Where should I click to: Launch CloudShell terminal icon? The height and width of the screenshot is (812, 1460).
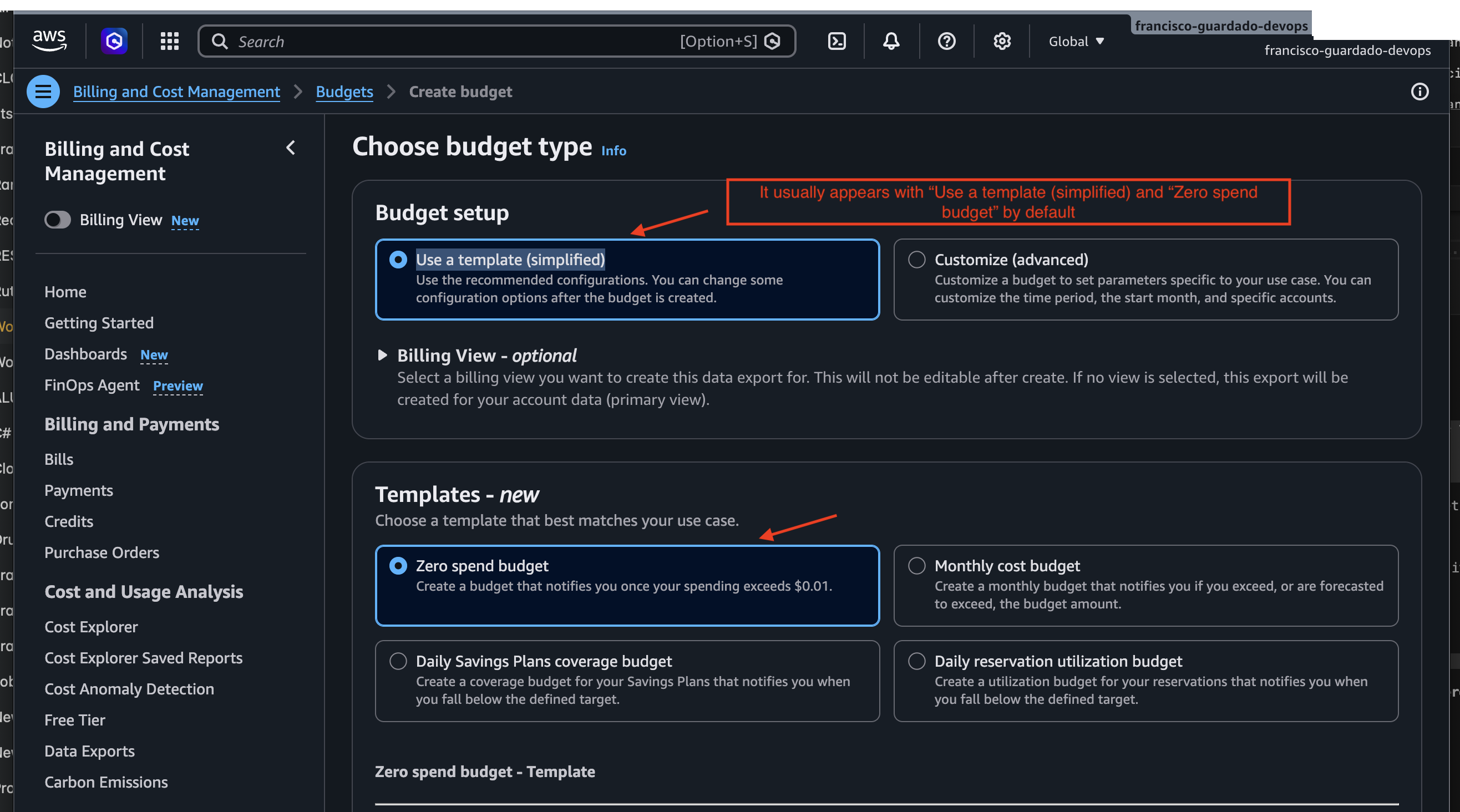pyautogui.click(x=837, y=42)
